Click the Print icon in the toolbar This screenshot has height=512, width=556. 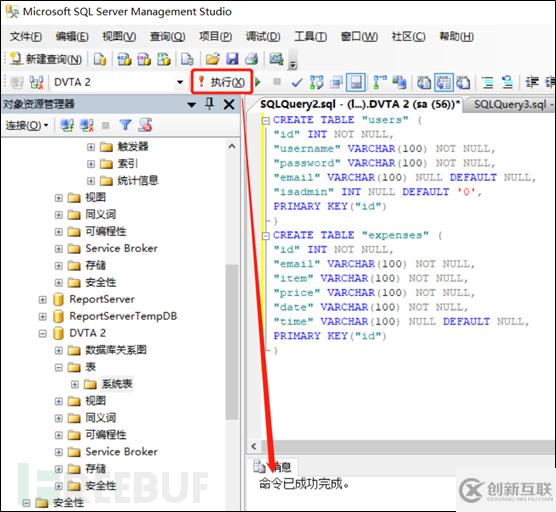251,59
